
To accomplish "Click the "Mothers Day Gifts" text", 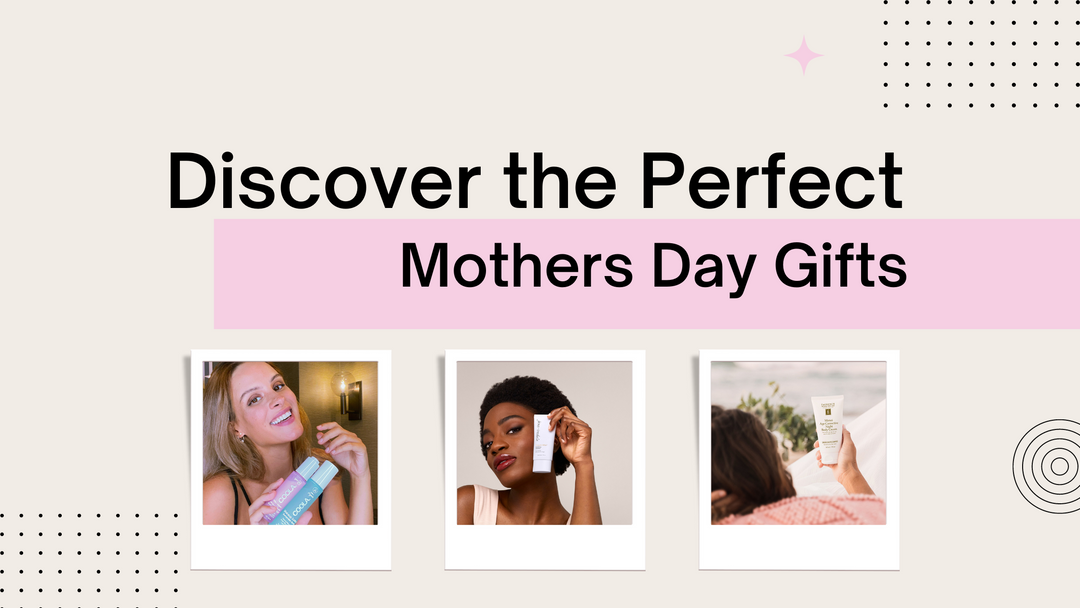I will pyautogui.click(x=653, y=265).
